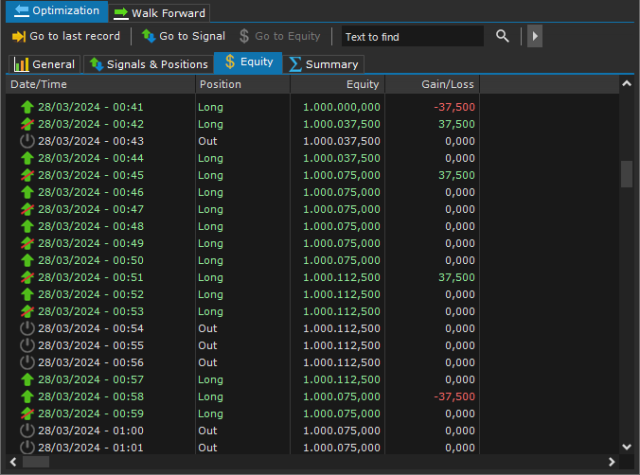Image resolution: width=640 pixels, height=475 pixels.
Task: Click the green up arrow at 00:46
Action: 27,192
